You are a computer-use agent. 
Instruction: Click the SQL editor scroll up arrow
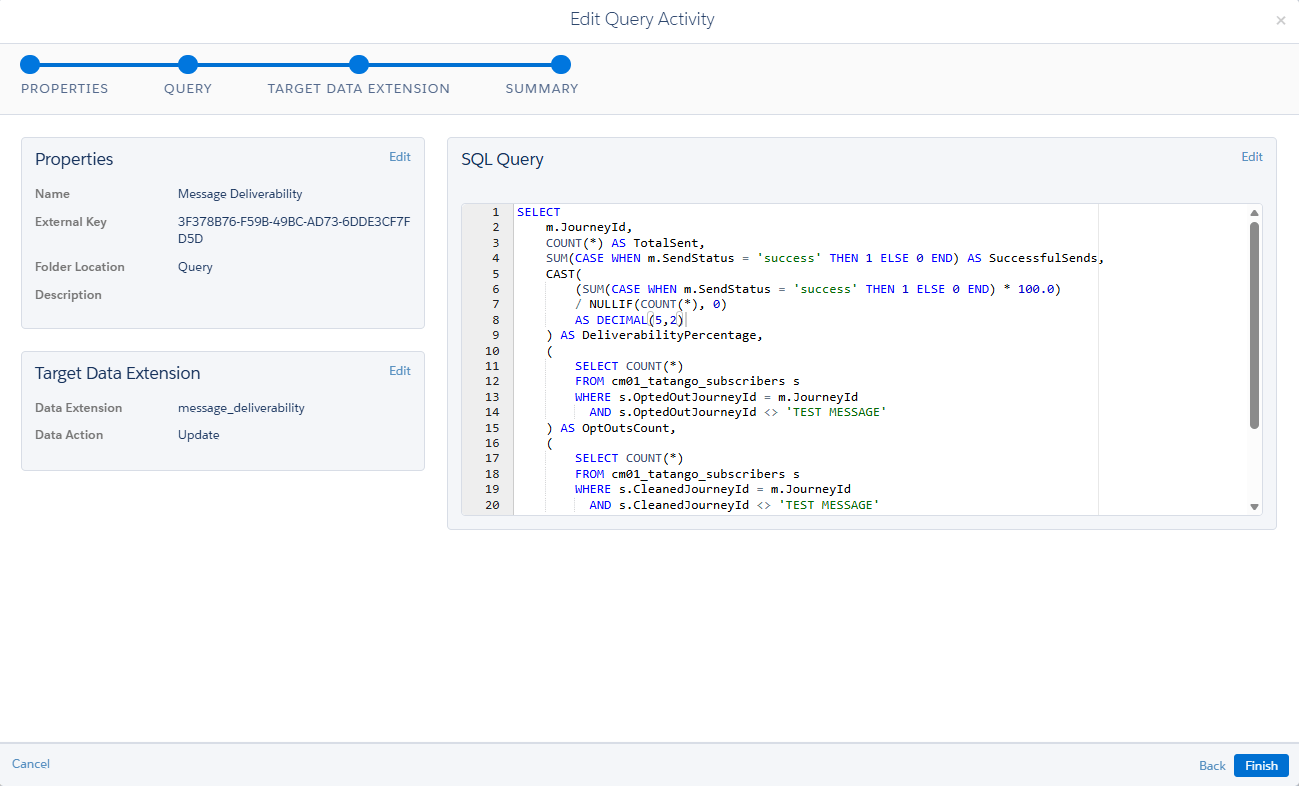(1254, 212)
